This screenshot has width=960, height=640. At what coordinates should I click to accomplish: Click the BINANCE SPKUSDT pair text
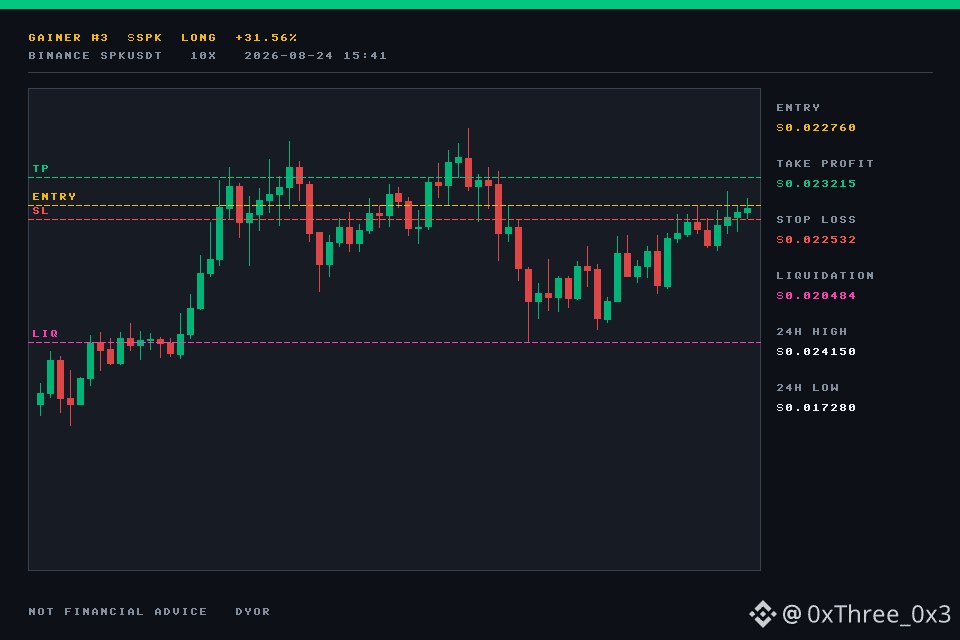pyautogui.click(x=95, y=55)
